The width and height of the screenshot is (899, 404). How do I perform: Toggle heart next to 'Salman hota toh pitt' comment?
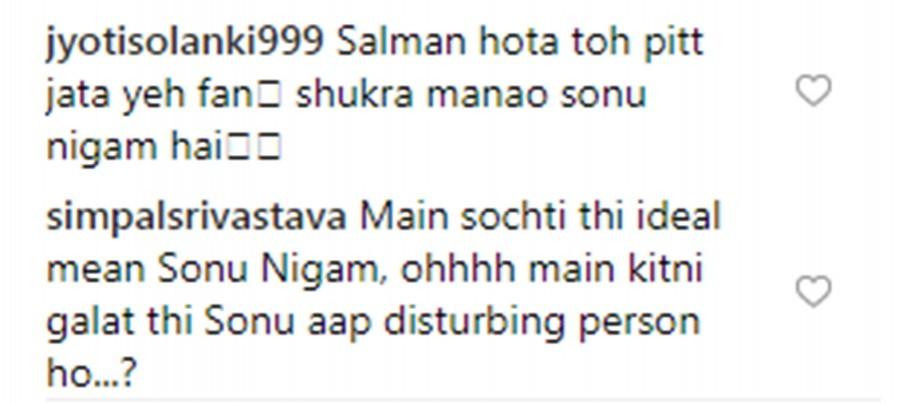[814, 91]
